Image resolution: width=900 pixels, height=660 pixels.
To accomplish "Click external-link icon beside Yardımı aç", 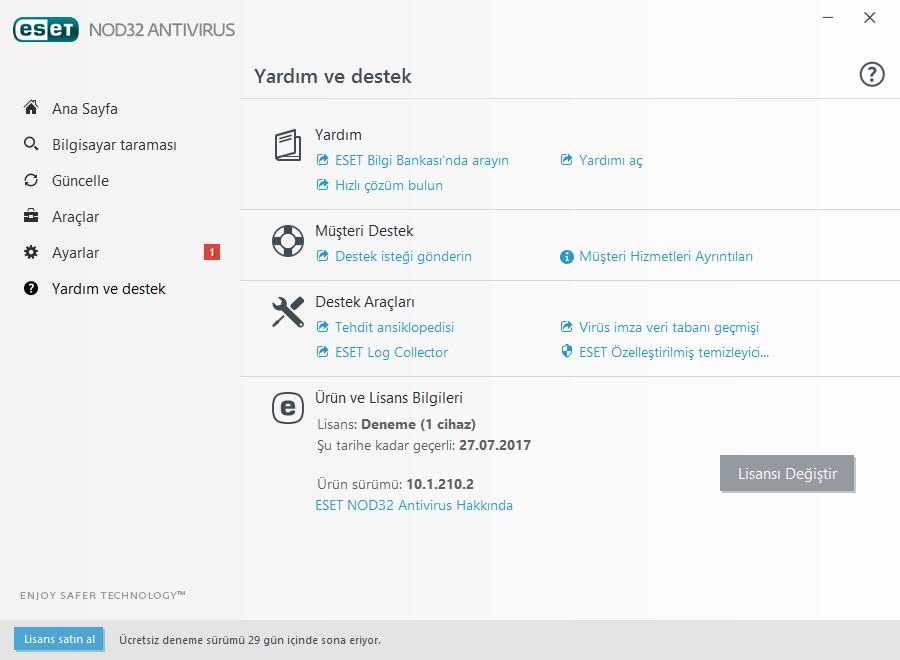I will point(567,160).
